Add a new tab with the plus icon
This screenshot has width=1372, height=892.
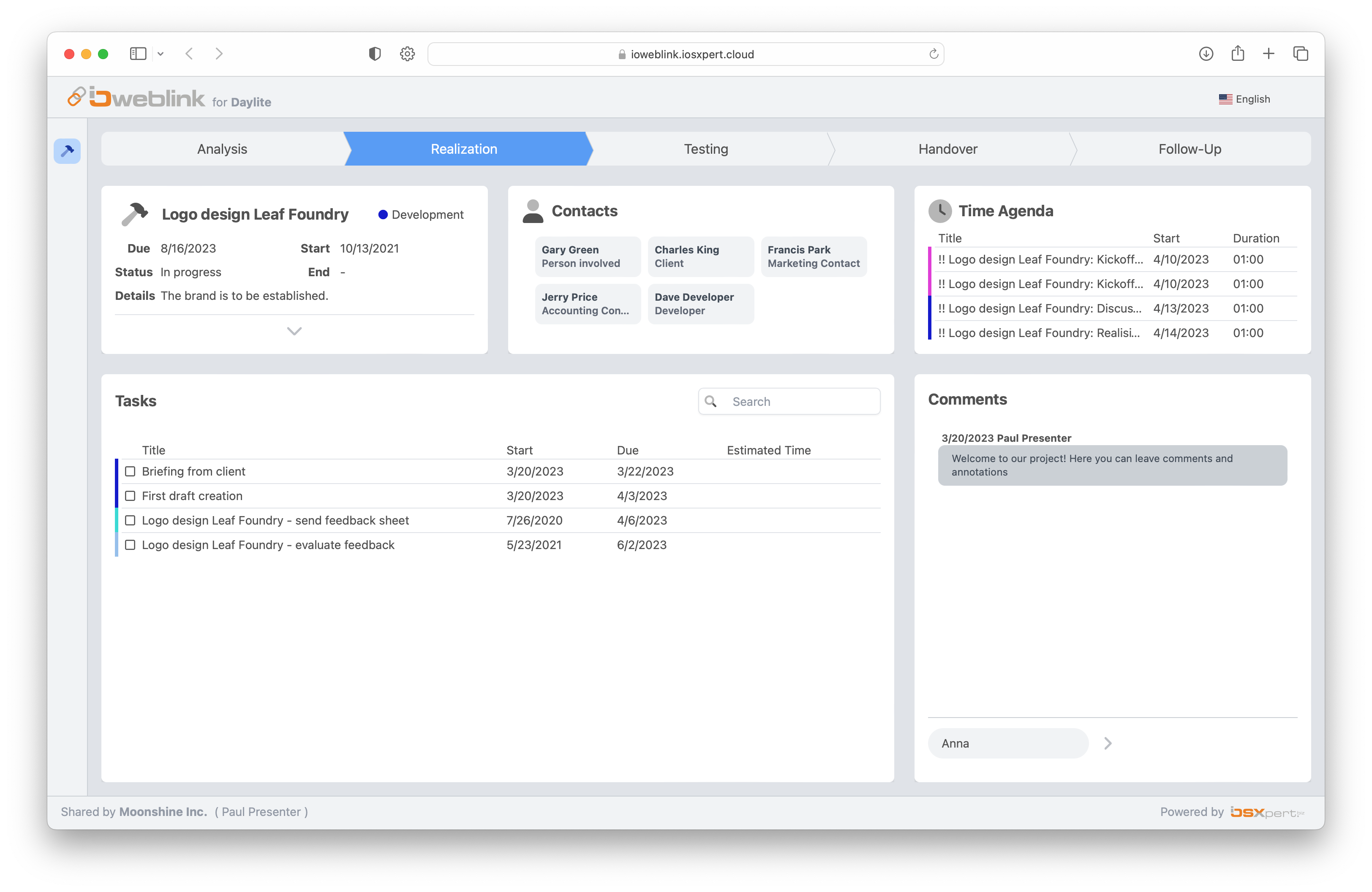1269,54
